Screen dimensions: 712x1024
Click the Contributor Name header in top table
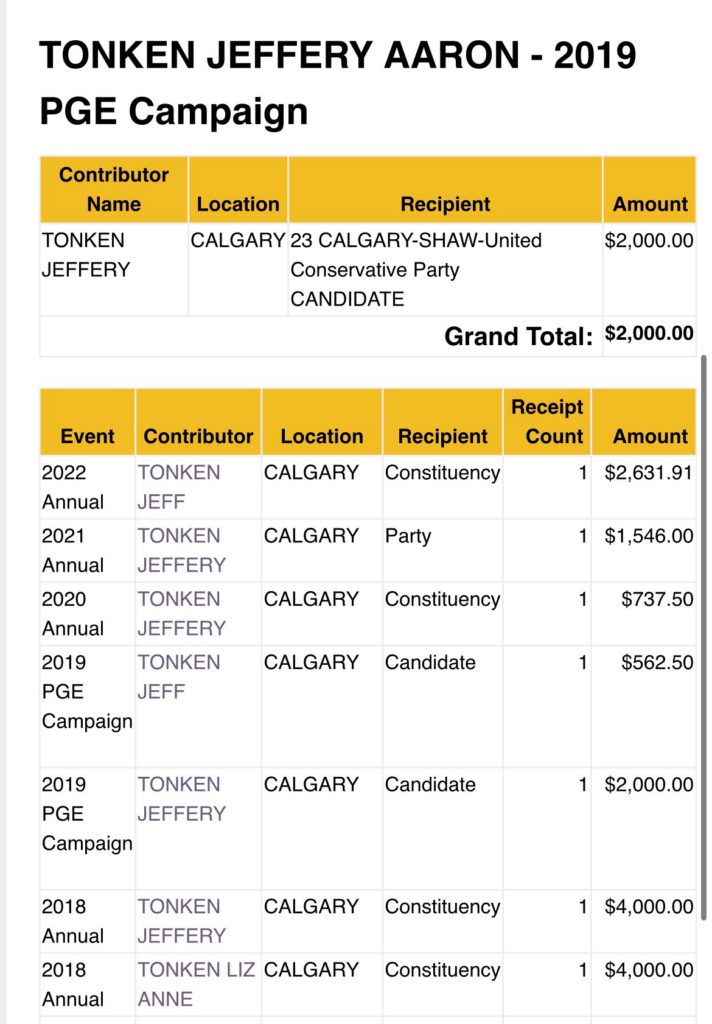114,189
